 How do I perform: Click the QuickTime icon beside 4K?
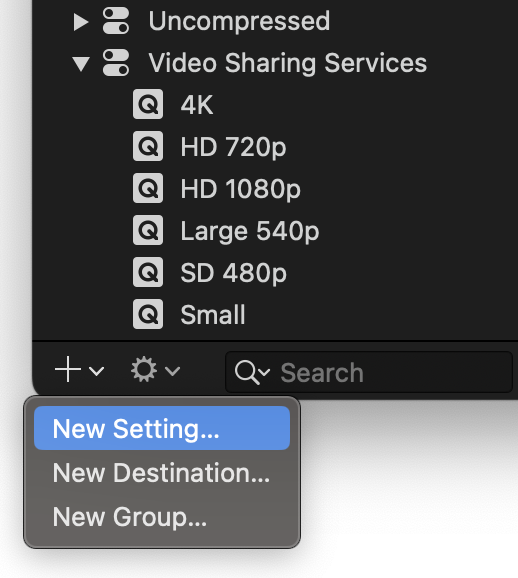[148, 104]
